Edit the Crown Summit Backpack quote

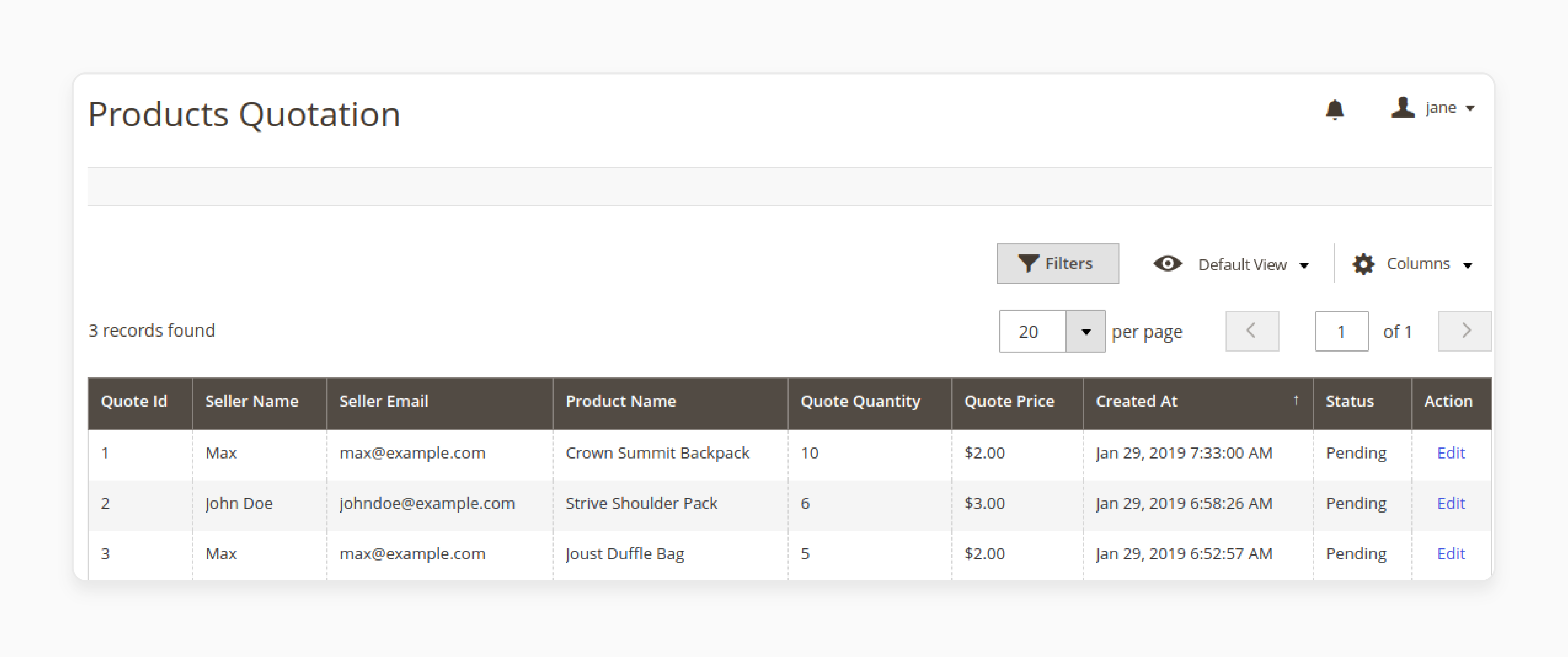[x=1451, y=453]
